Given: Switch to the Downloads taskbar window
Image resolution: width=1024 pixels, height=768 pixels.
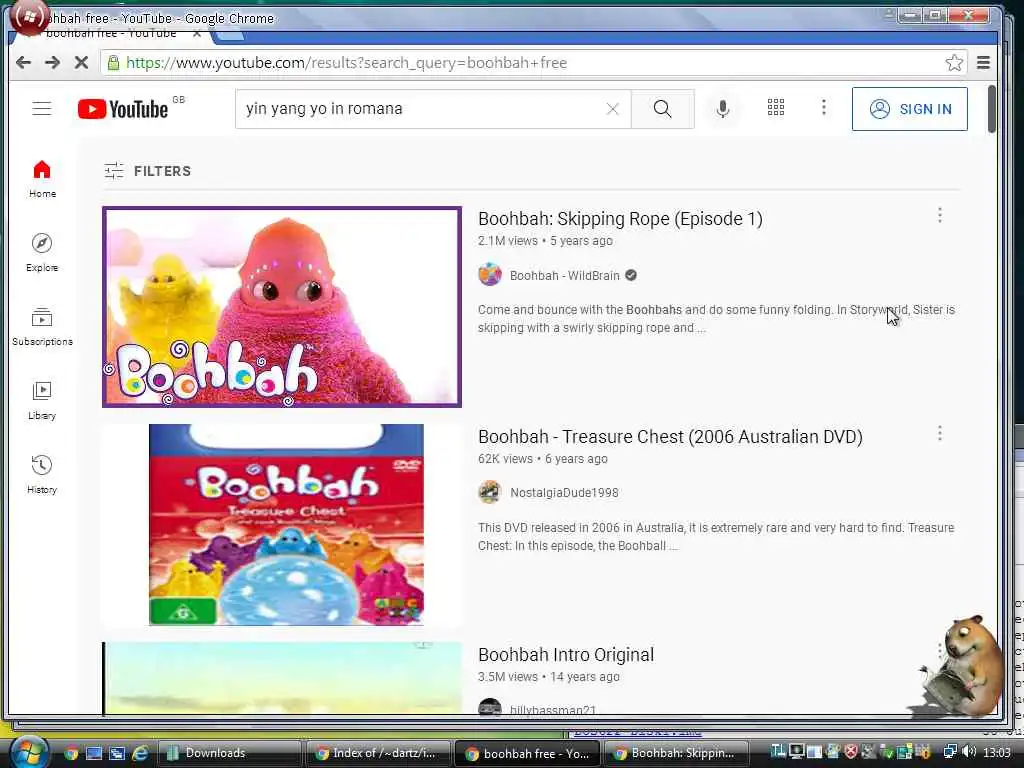Looking at the screenshot, I should point(229,753).
